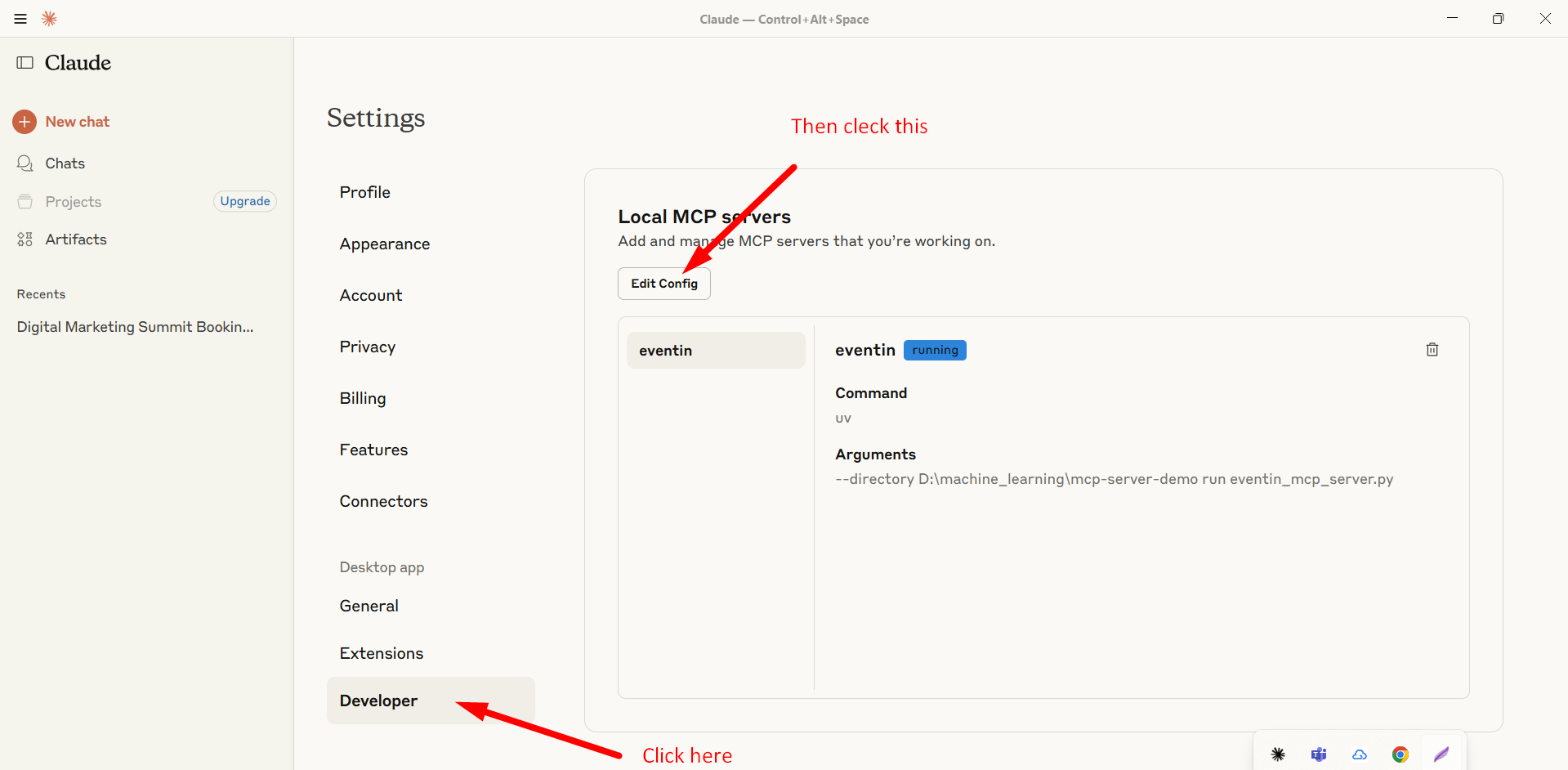
Task: Open Google Chrome from system tray
Action: [1400, 754]
